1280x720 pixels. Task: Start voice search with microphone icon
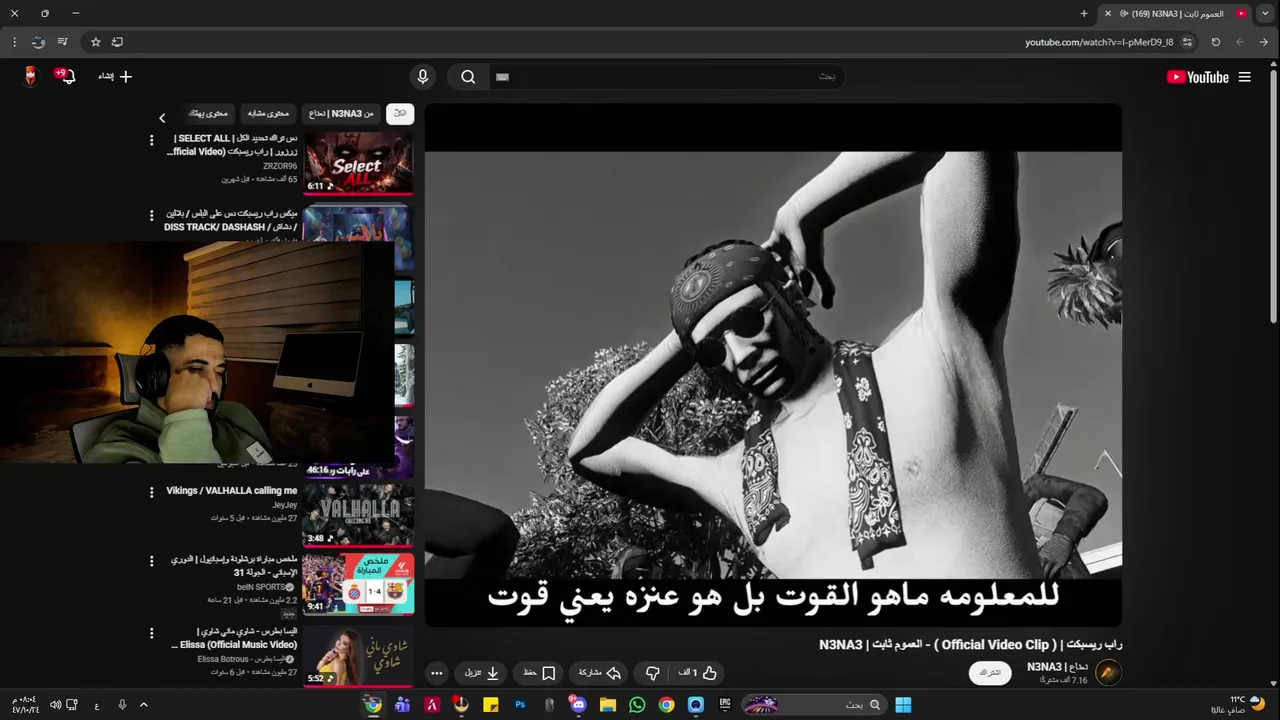(x=422, y=77)
